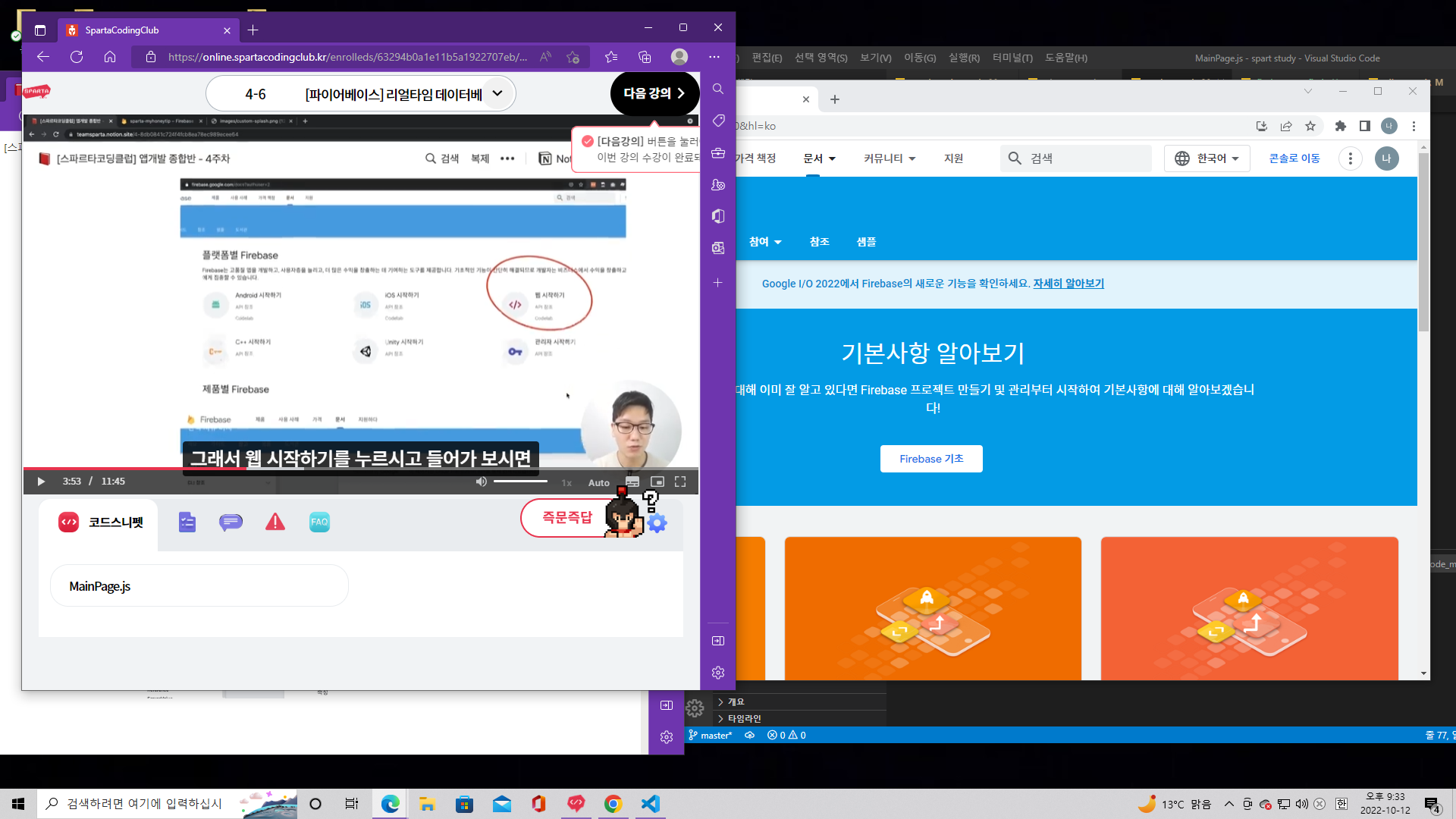Select the 코드스니펫 tab
1456x819 pixels.
[100, 522]
